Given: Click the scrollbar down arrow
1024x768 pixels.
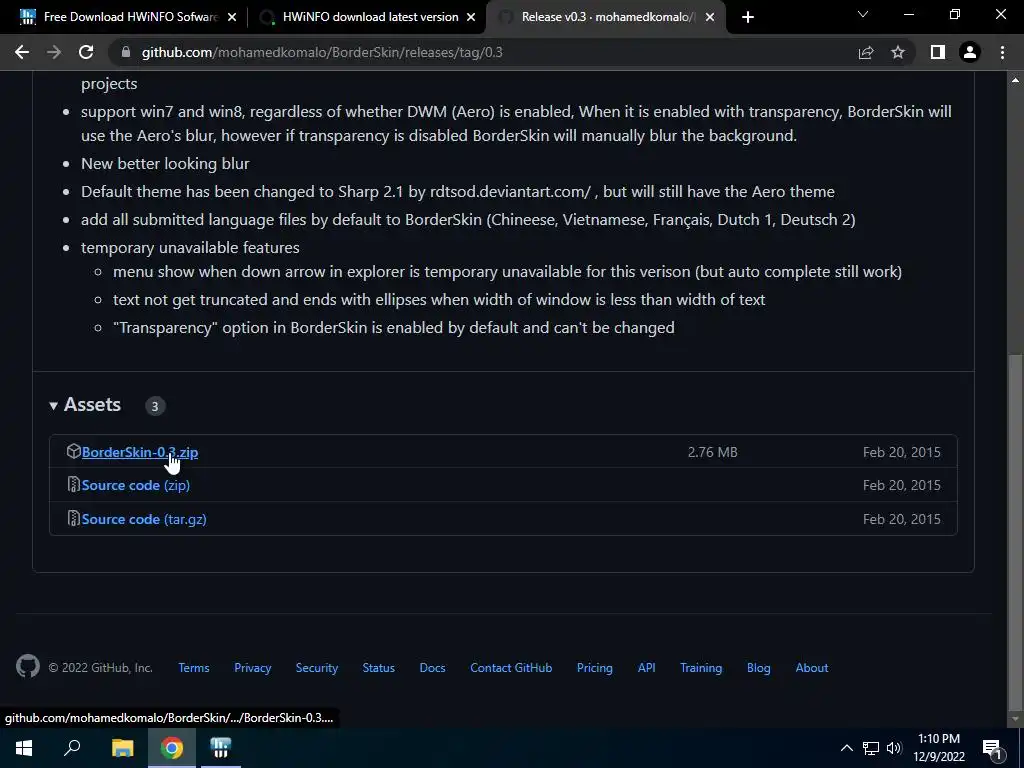Looking at the screenshot, I should [x=1015, y=719].
